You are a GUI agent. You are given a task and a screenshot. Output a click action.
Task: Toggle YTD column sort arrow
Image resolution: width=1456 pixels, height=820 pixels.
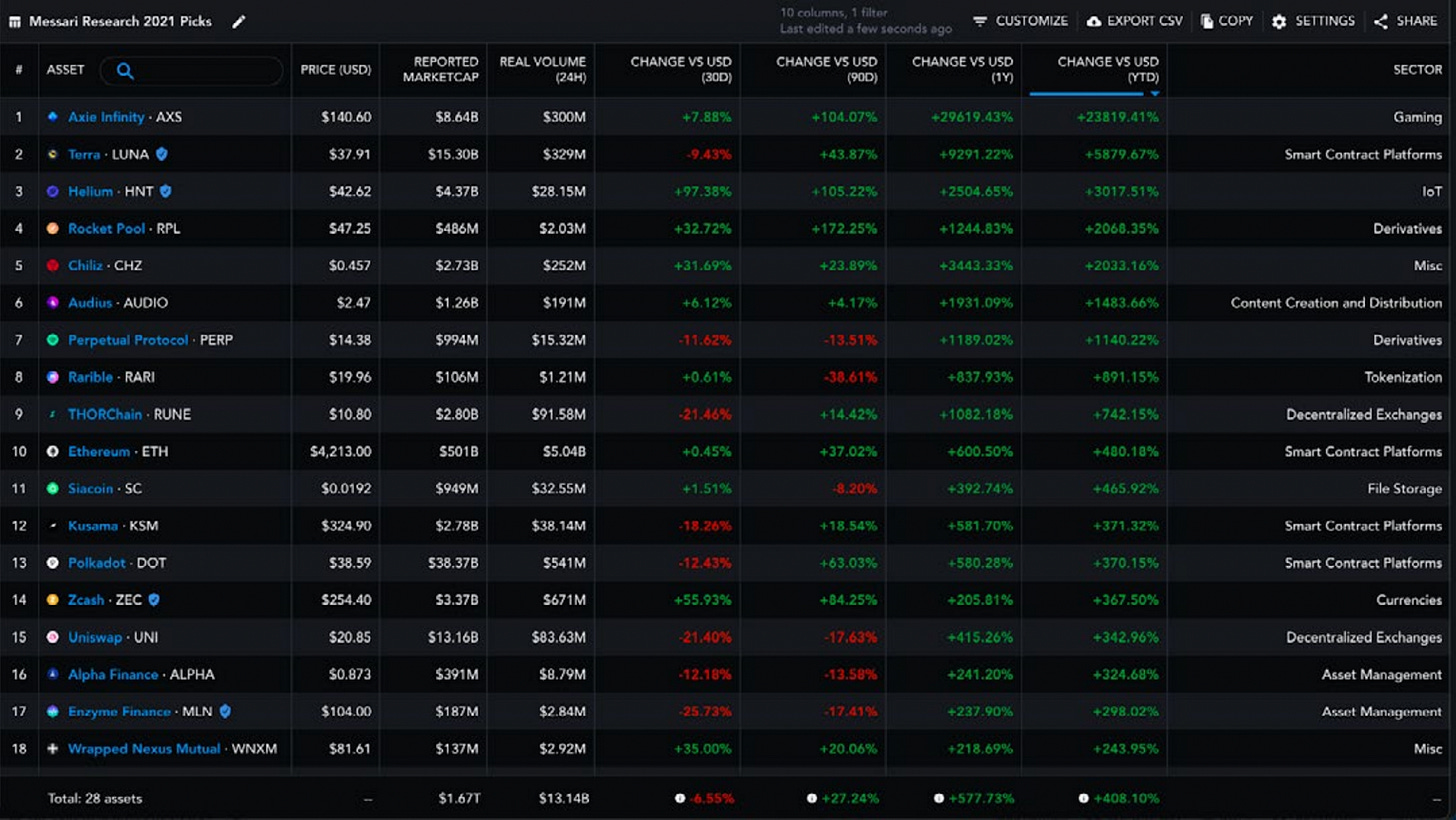(x=1155, y=94)
